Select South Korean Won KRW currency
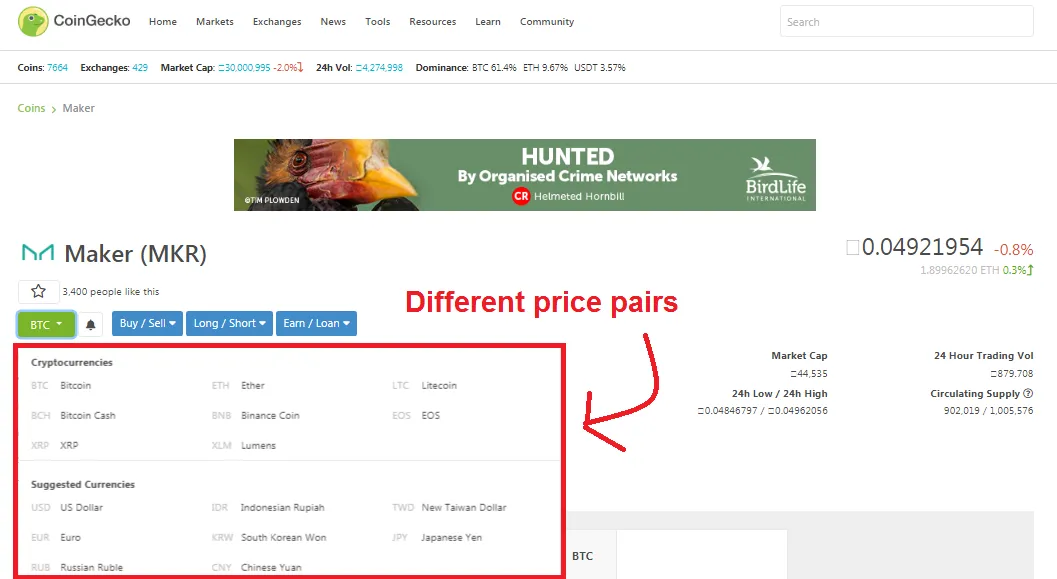The image size is (1057, 579). (x=269, y=537)
